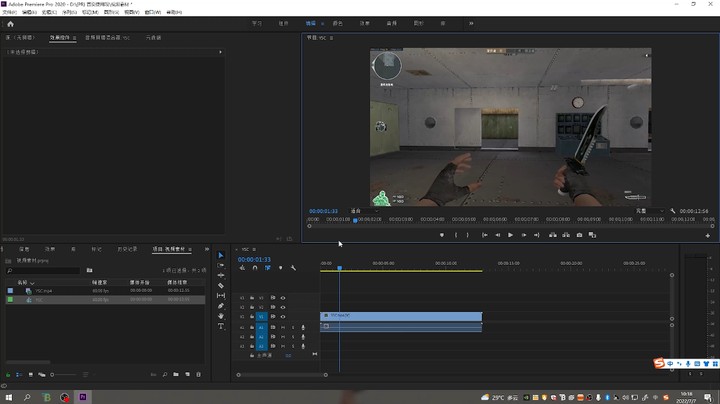Toggle A2 track target button
Viewport: 720px width, 404px height.
pyautogui.click(x=261, y=337)
